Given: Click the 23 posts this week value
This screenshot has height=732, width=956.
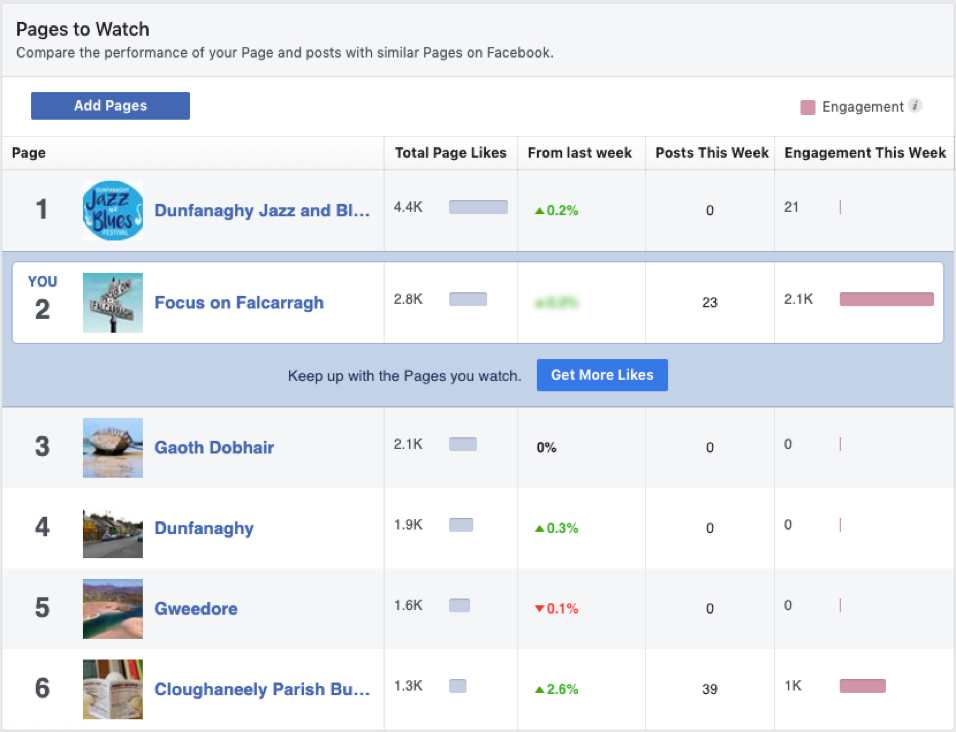Looking at the screenshot, I should coord(710,302).
